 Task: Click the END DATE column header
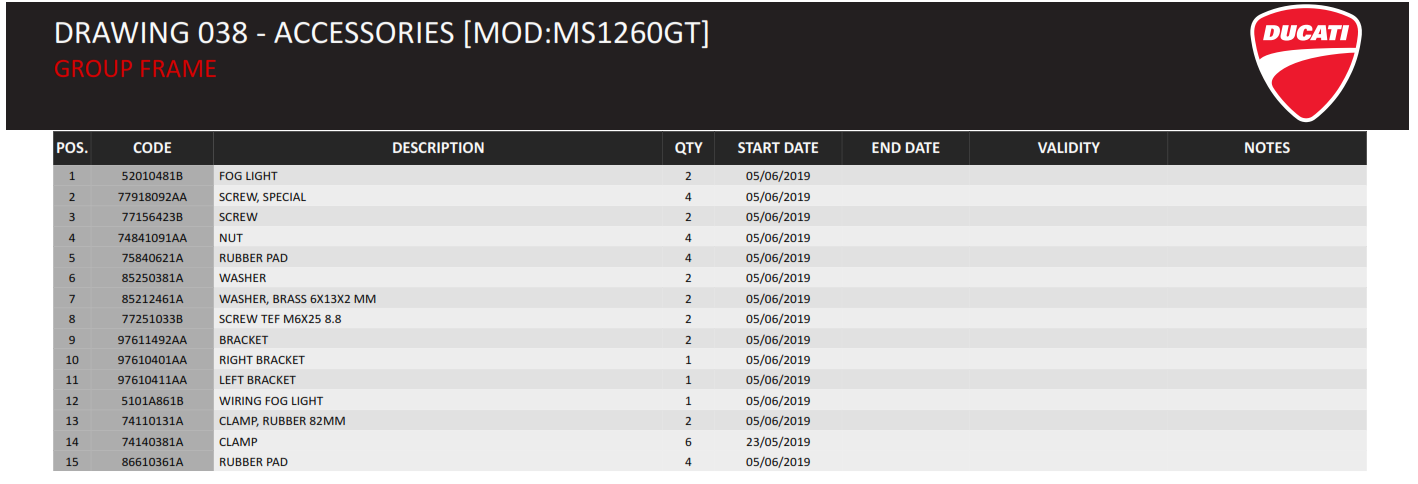905,148
